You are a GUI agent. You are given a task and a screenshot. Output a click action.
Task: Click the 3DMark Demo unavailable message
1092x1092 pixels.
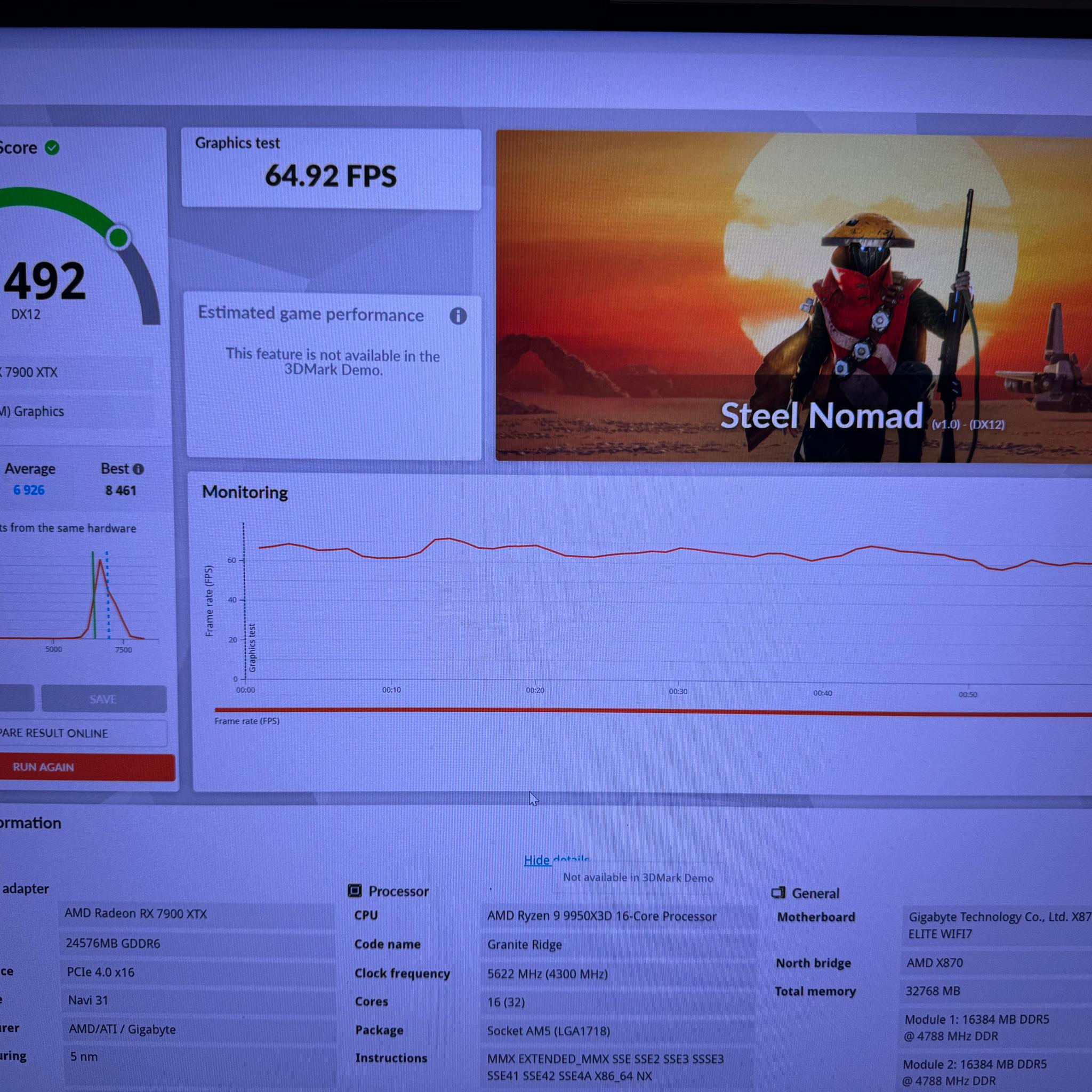(333, 362)
